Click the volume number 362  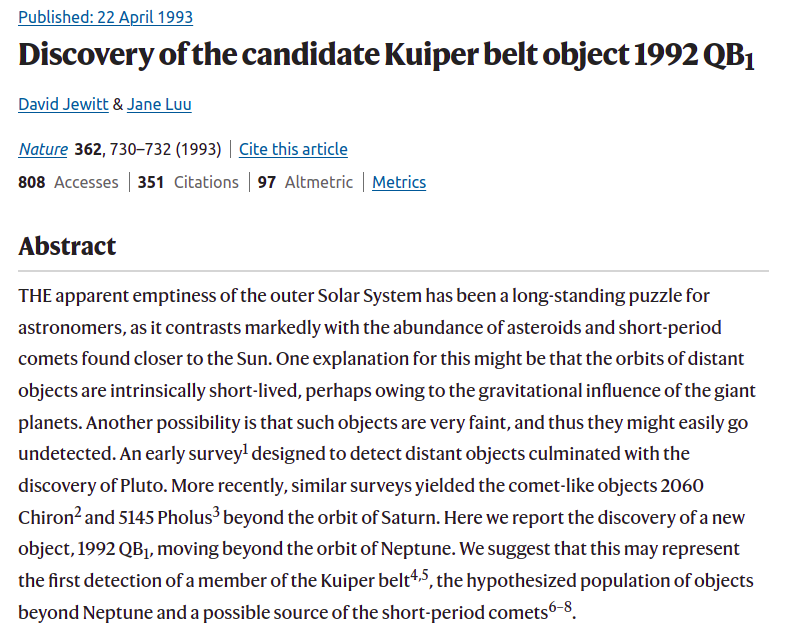pos(88,149)
